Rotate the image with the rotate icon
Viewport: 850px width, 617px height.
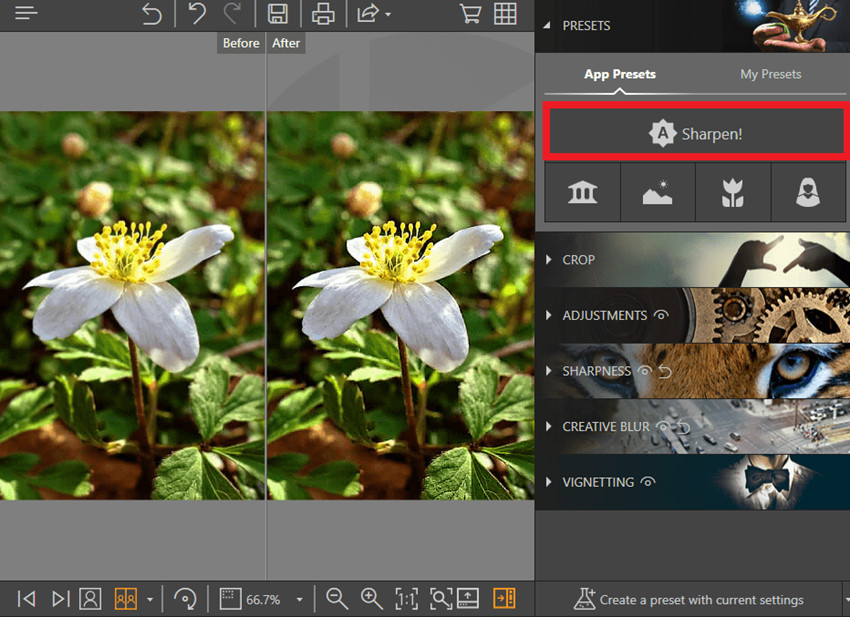[x=184, y=598]
